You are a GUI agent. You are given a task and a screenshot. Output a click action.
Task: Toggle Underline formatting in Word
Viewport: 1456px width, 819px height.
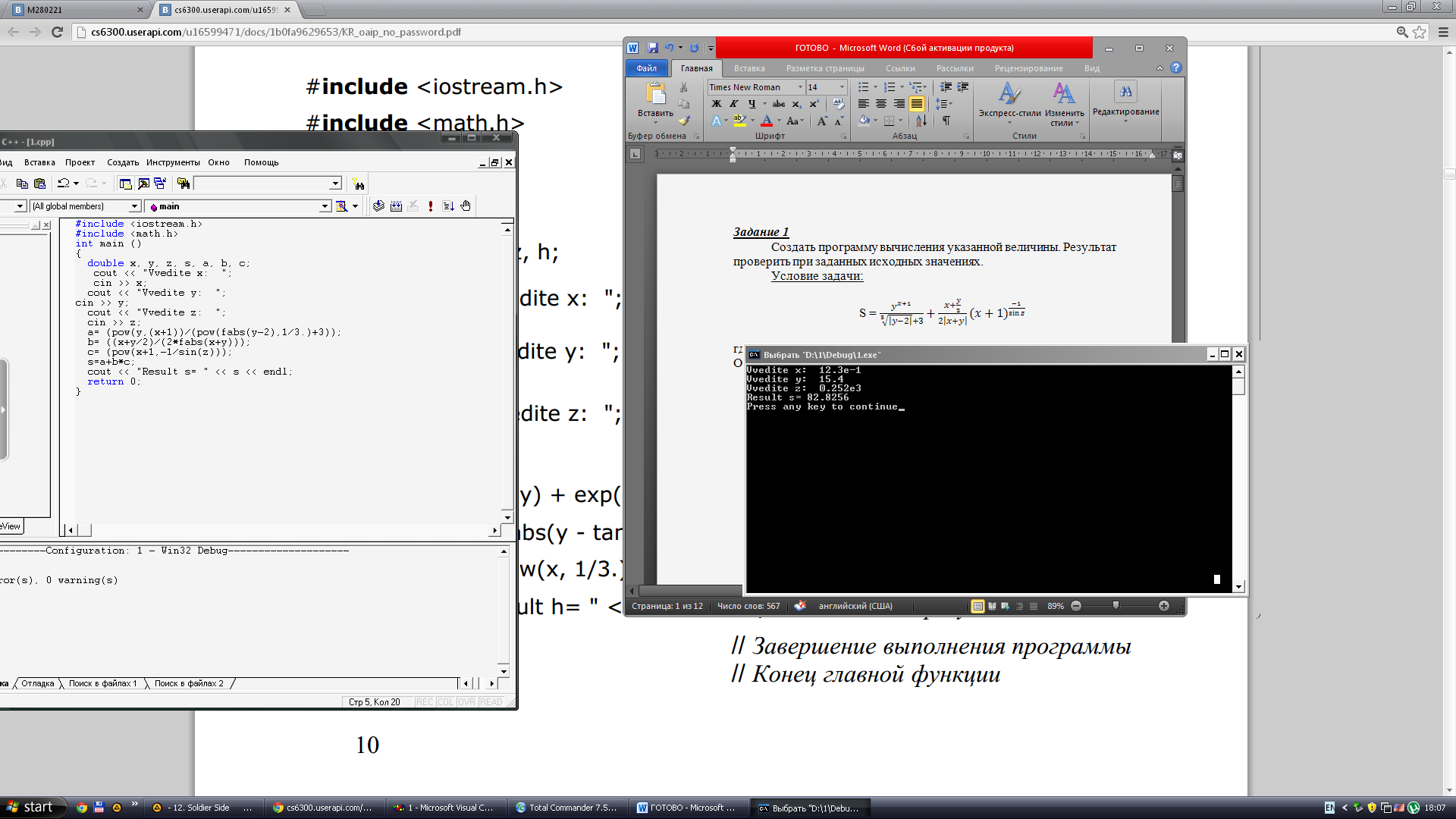pos(752,104)
